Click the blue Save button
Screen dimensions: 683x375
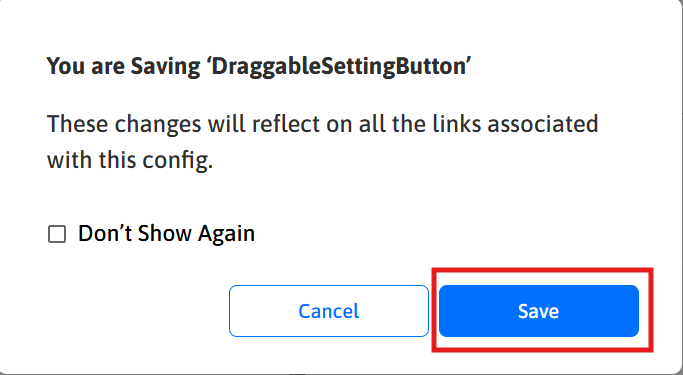tap(539, 311)
